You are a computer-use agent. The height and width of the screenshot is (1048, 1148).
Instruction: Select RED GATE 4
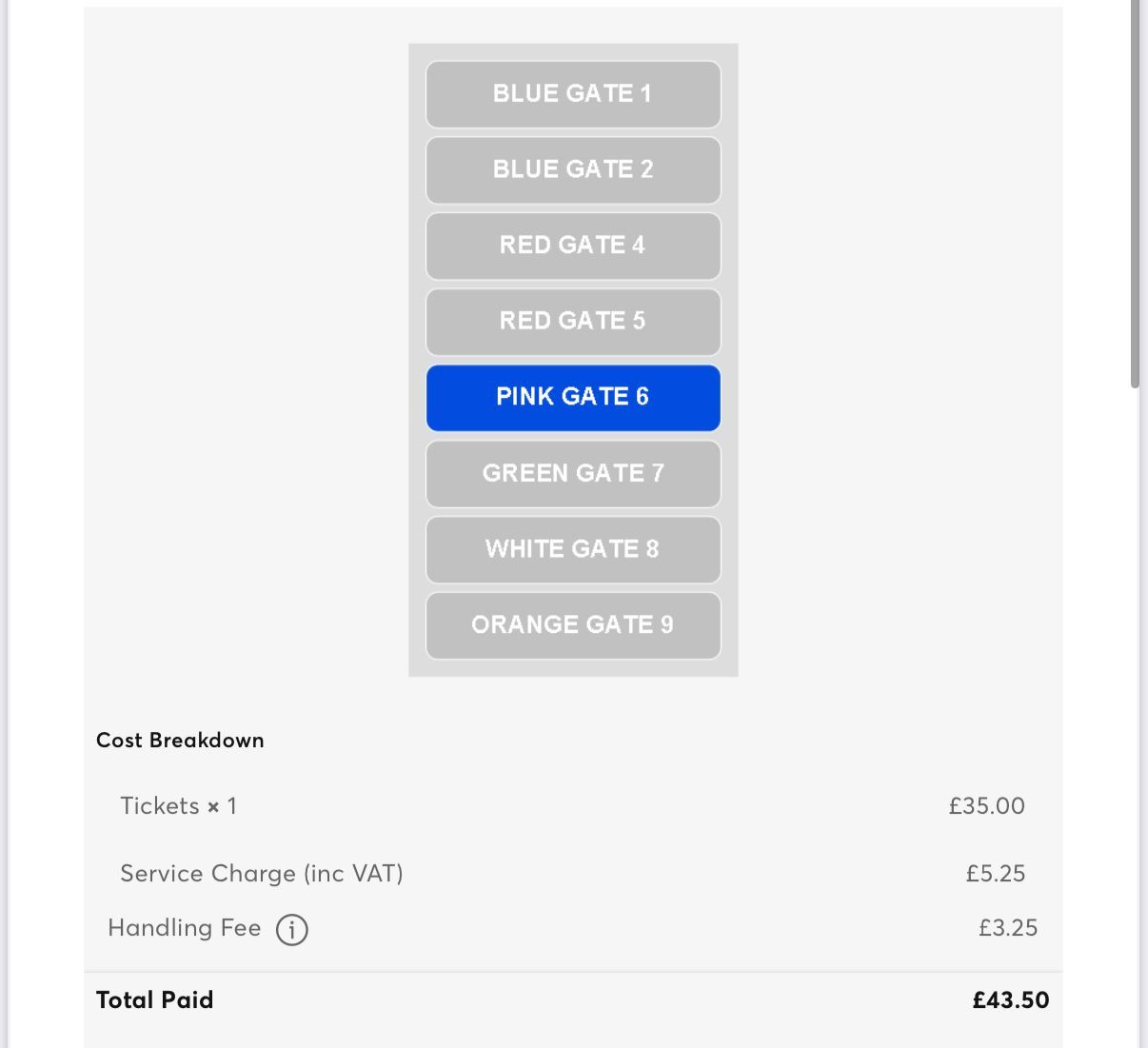(573, 246)
